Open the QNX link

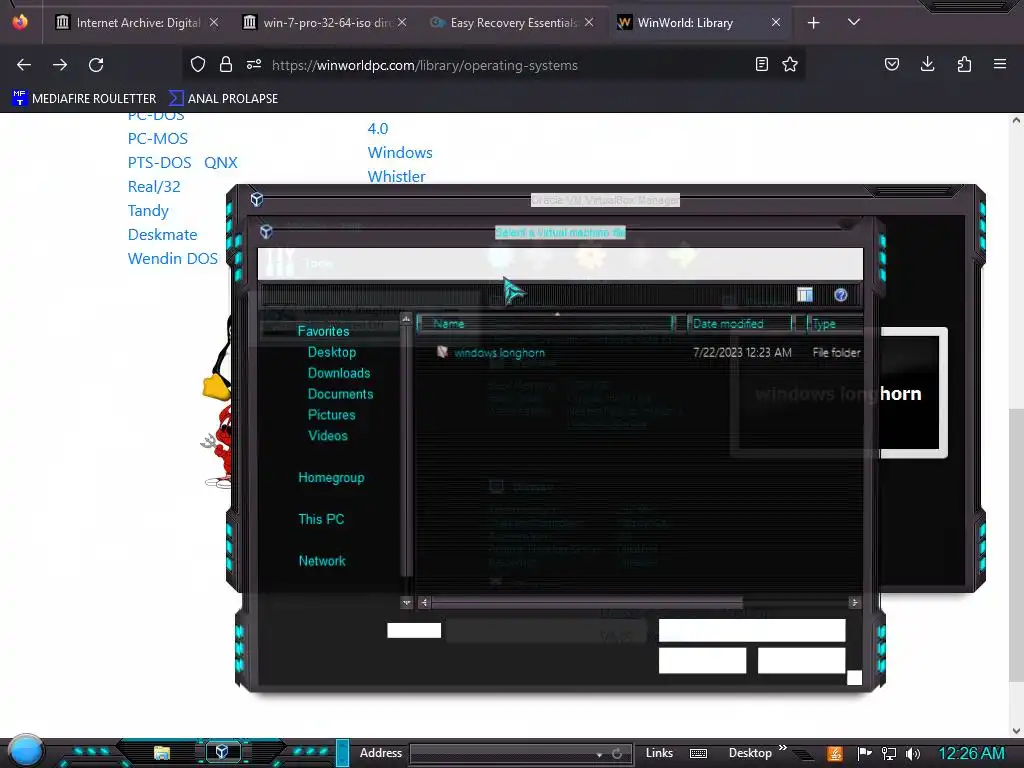pos(221,163)
